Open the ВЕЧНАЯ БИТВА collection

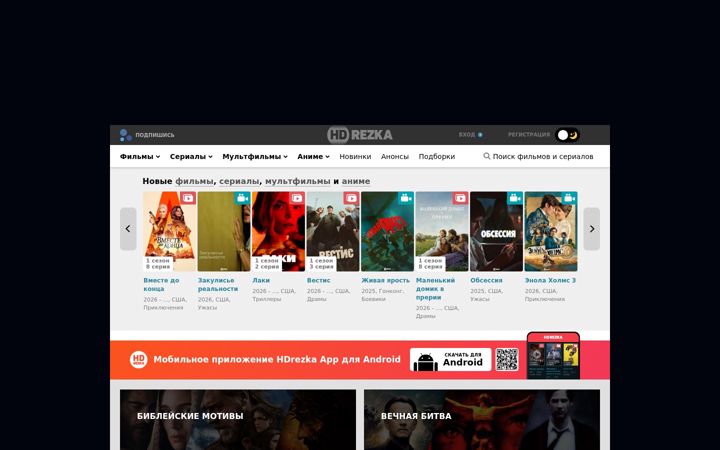pyautogui.click(x=482, y=420)
